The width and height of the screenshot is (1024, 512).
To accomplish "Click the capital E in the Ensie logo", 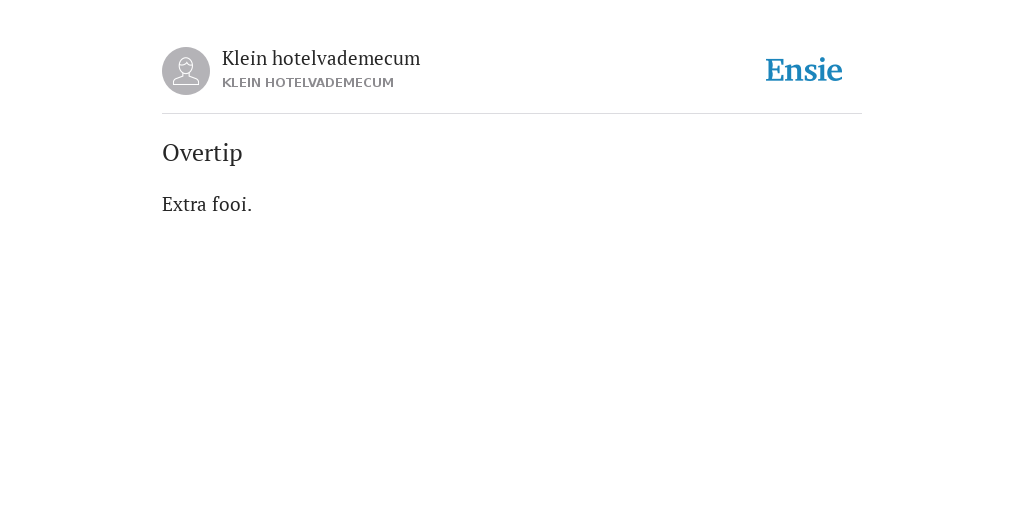I will (775, 70).
